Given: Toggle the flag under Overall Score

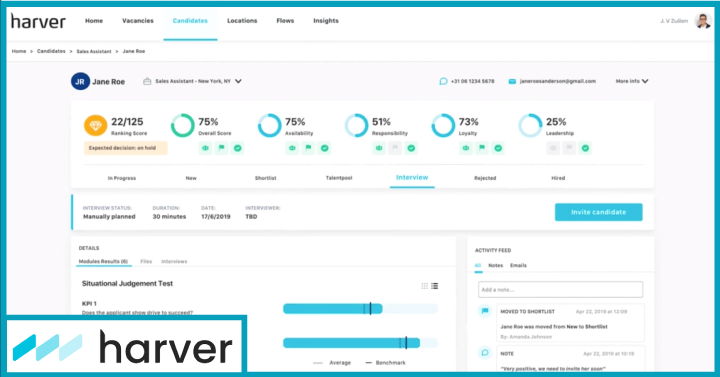Looking at the screenshot, I should pos(221,148).
